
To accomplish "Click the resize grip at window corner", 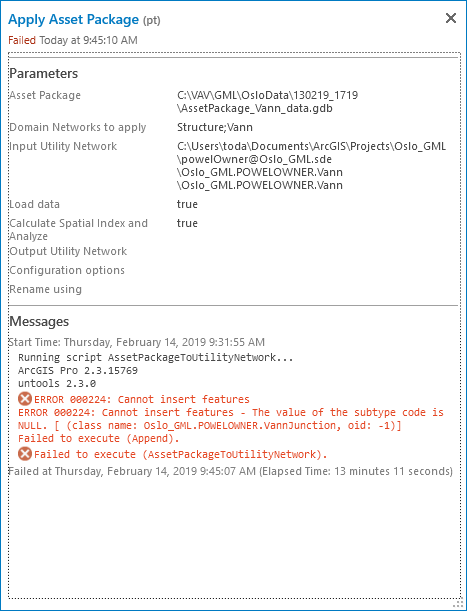I will 458,602.
